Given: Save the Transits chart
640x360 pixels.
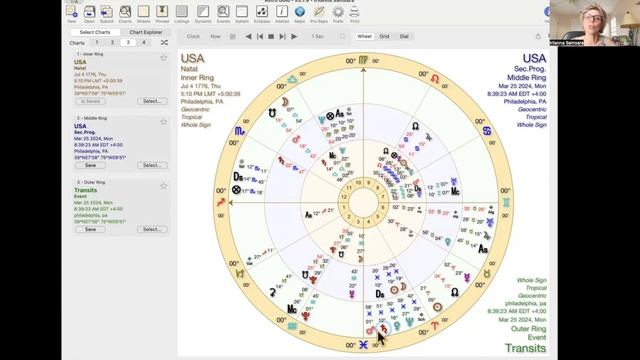Looking at the screenshot, I should tap(90, 229).
